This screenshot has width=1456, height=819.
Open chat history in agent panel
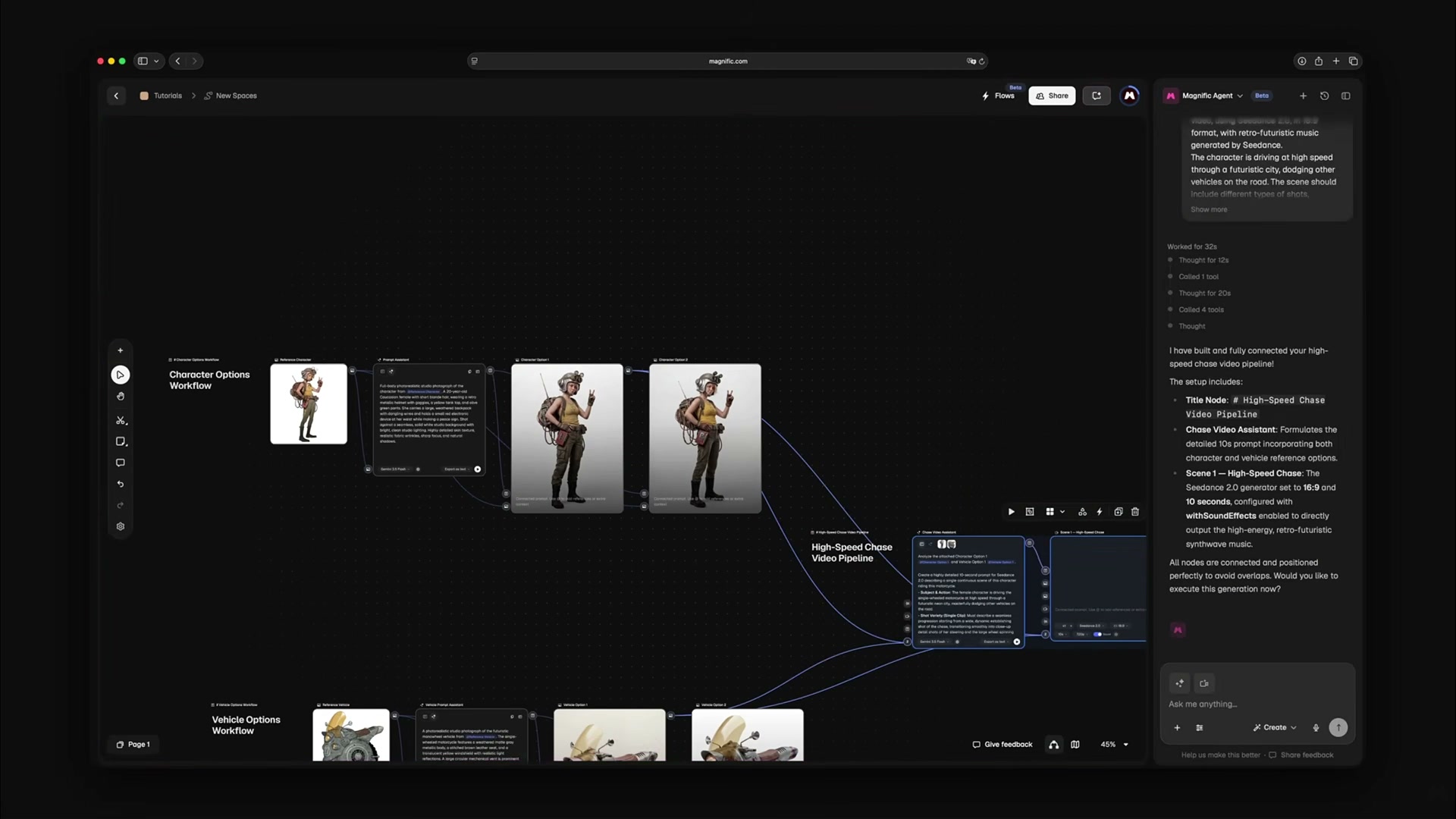[x=1324, y=96]
